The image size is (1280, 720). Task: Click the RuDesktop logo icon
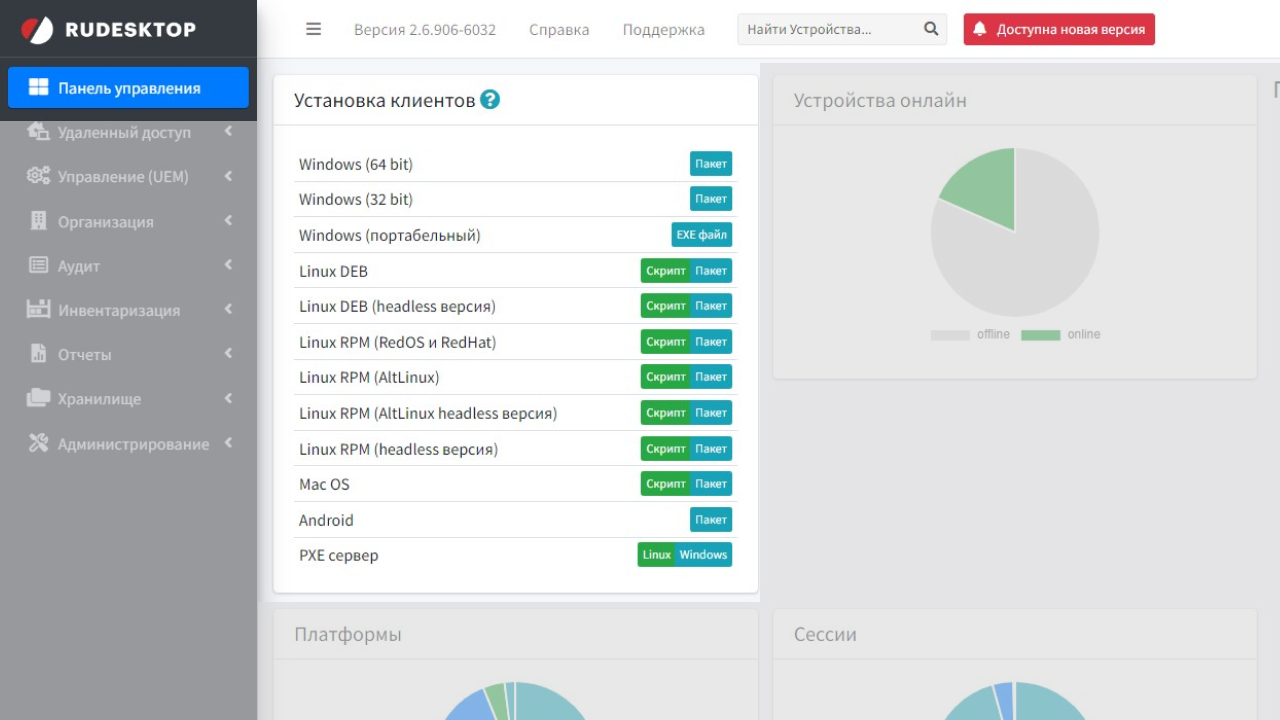pyautogui.click(x=37, y=30)
